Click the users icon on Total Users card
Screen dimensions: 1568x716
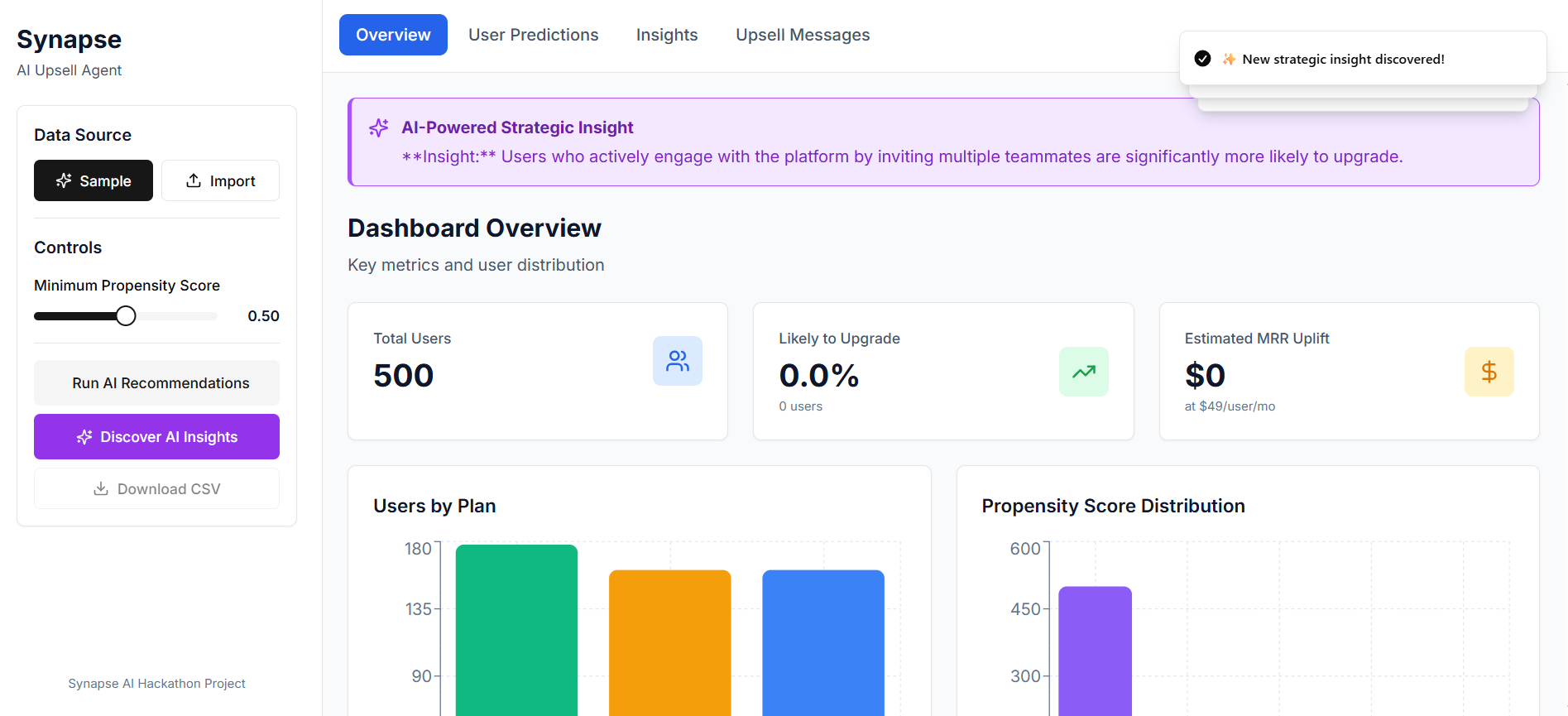point(678,361)
